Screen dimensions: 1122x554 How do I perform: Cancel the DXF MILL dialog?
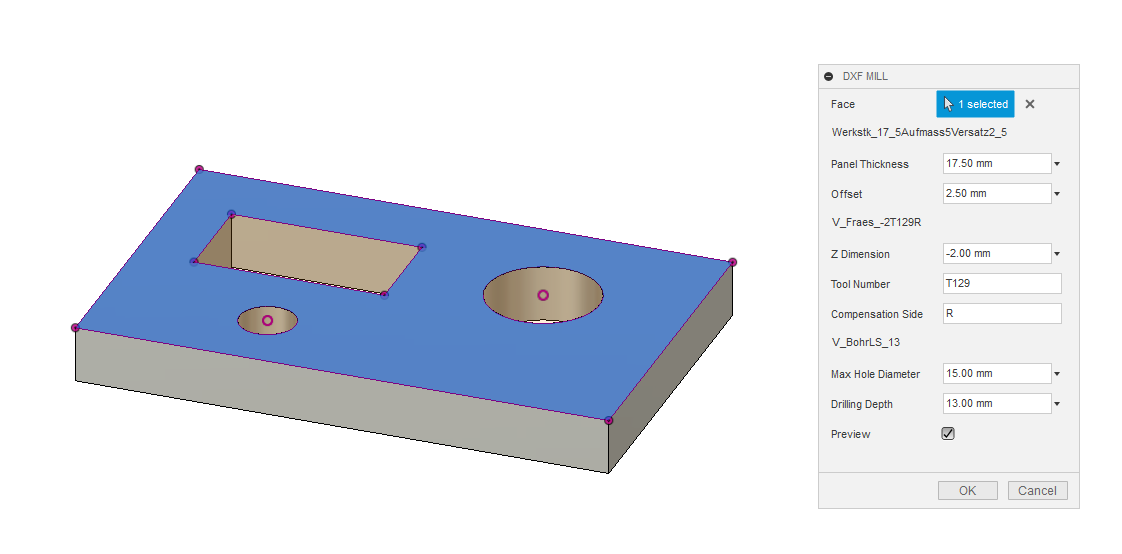1037,490
